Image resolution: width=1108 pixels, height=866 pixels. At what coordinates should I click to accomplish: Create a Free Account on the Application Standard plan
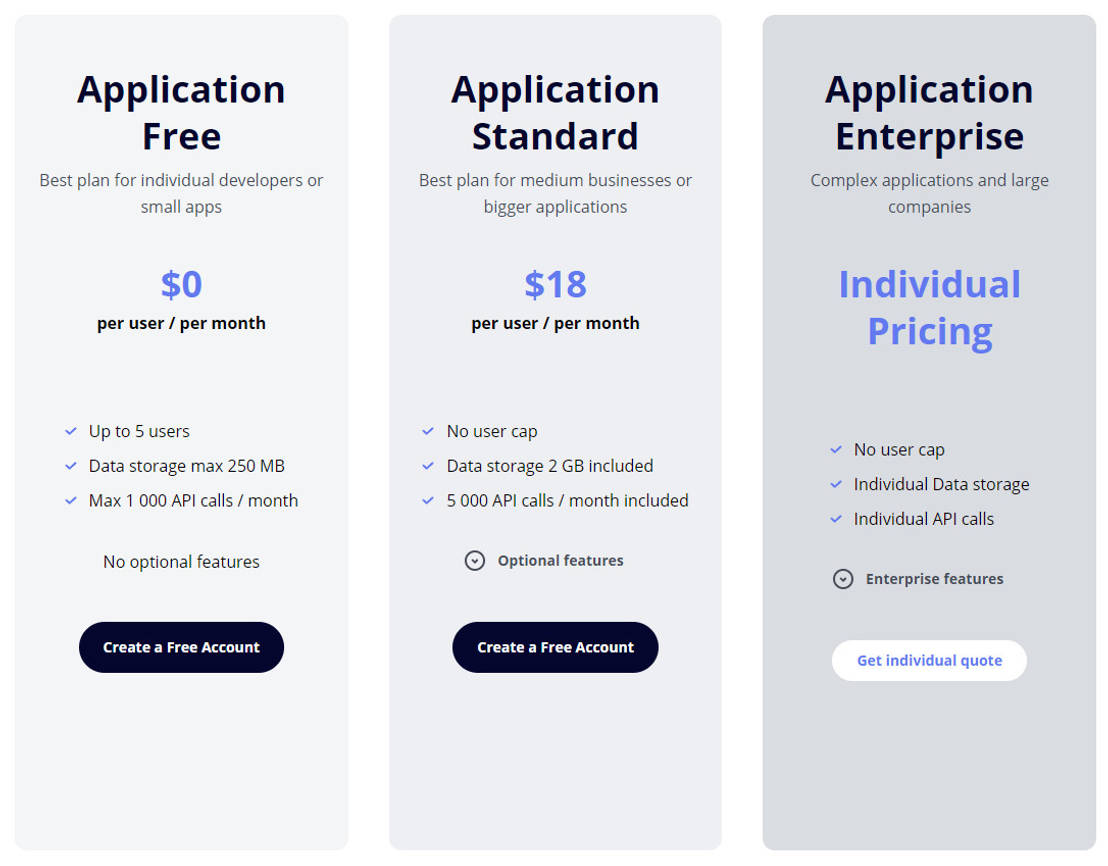click(555, 647)
